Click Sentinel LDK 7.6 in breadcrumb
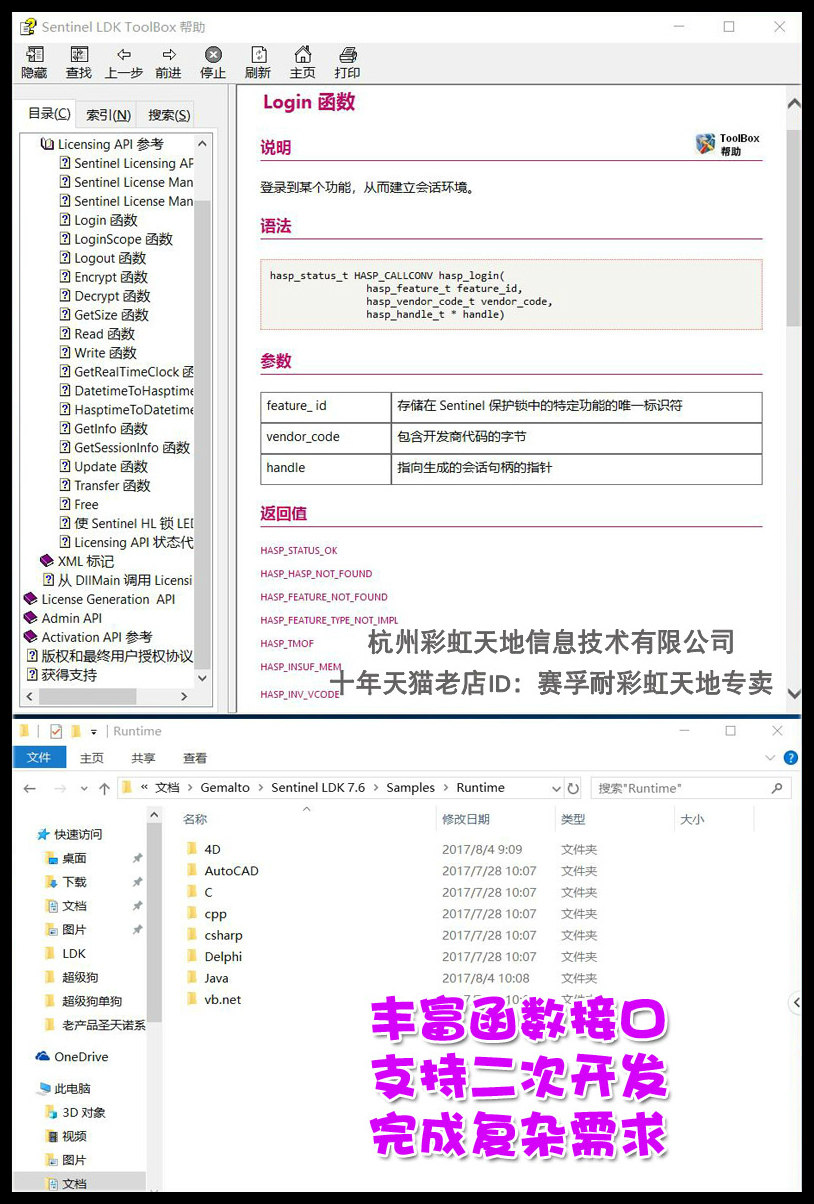Screen dimensions: 814x1204 pyautogui.click(x=318, y=788)
